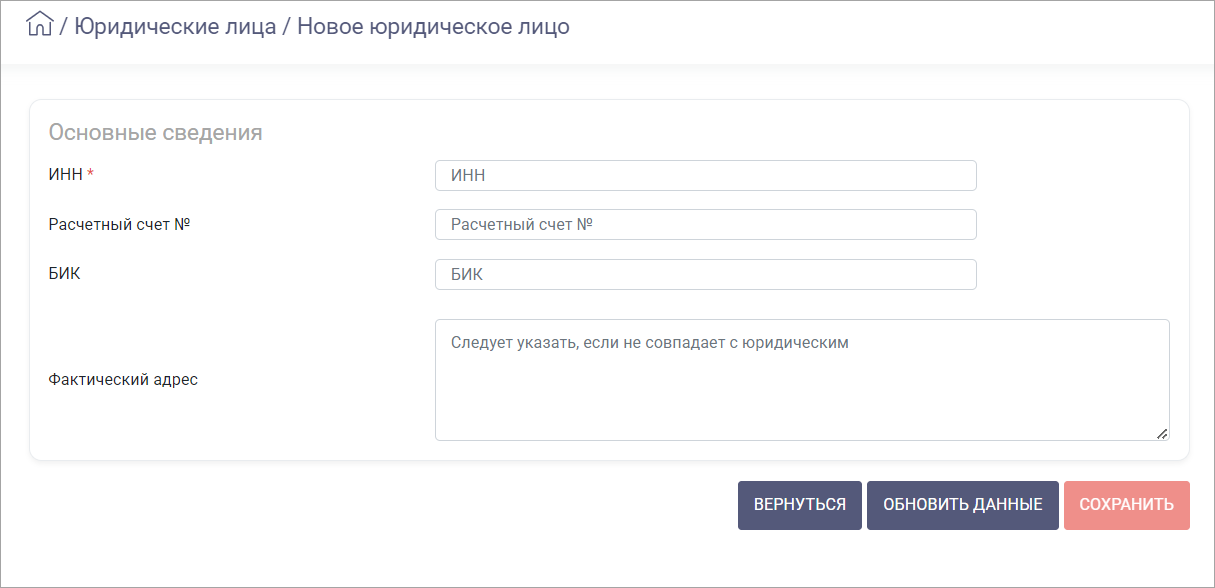Select the БИК input field

click(705, 275)
